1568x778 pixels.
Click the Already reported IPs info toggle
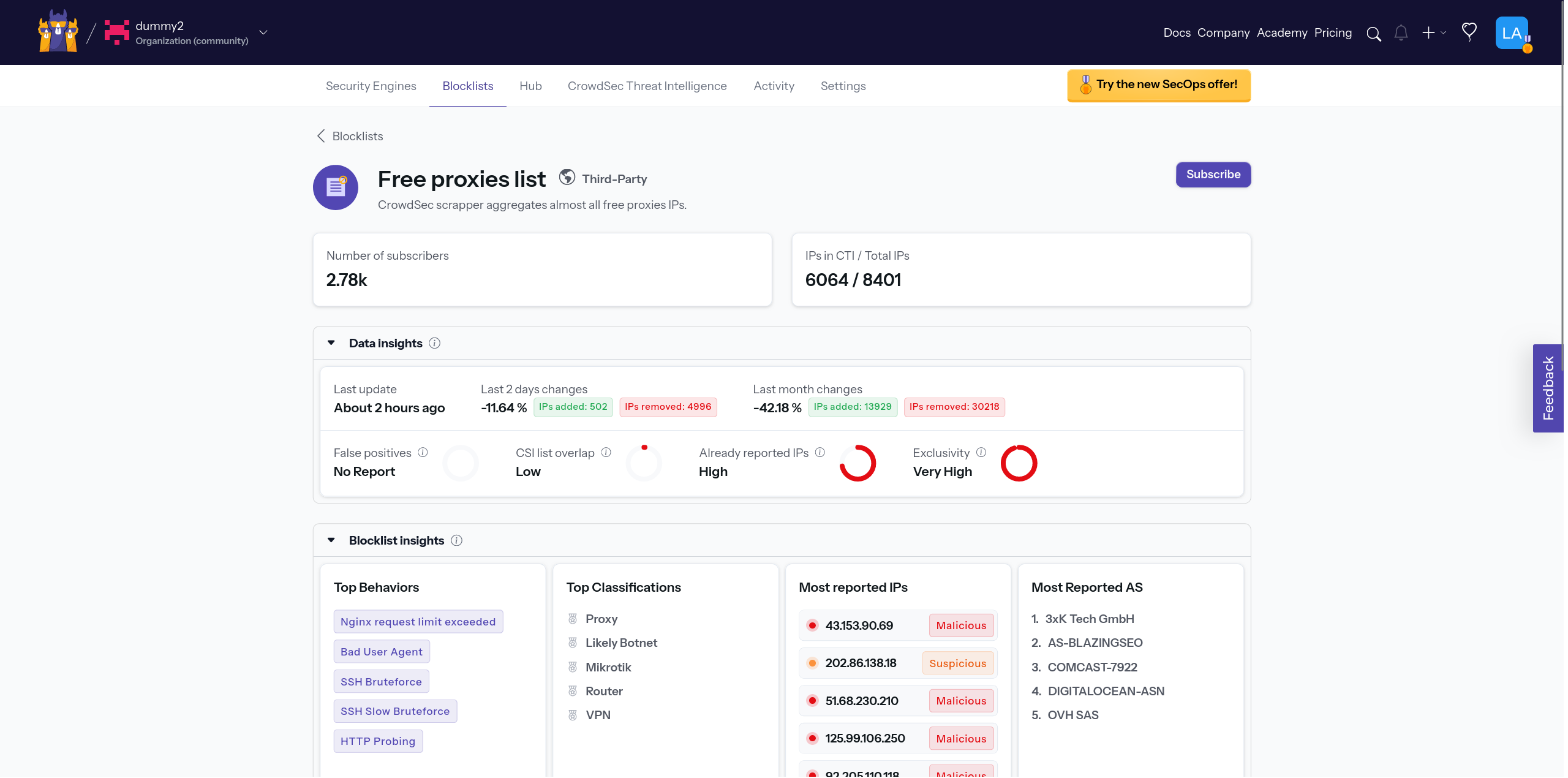point(820,453)
